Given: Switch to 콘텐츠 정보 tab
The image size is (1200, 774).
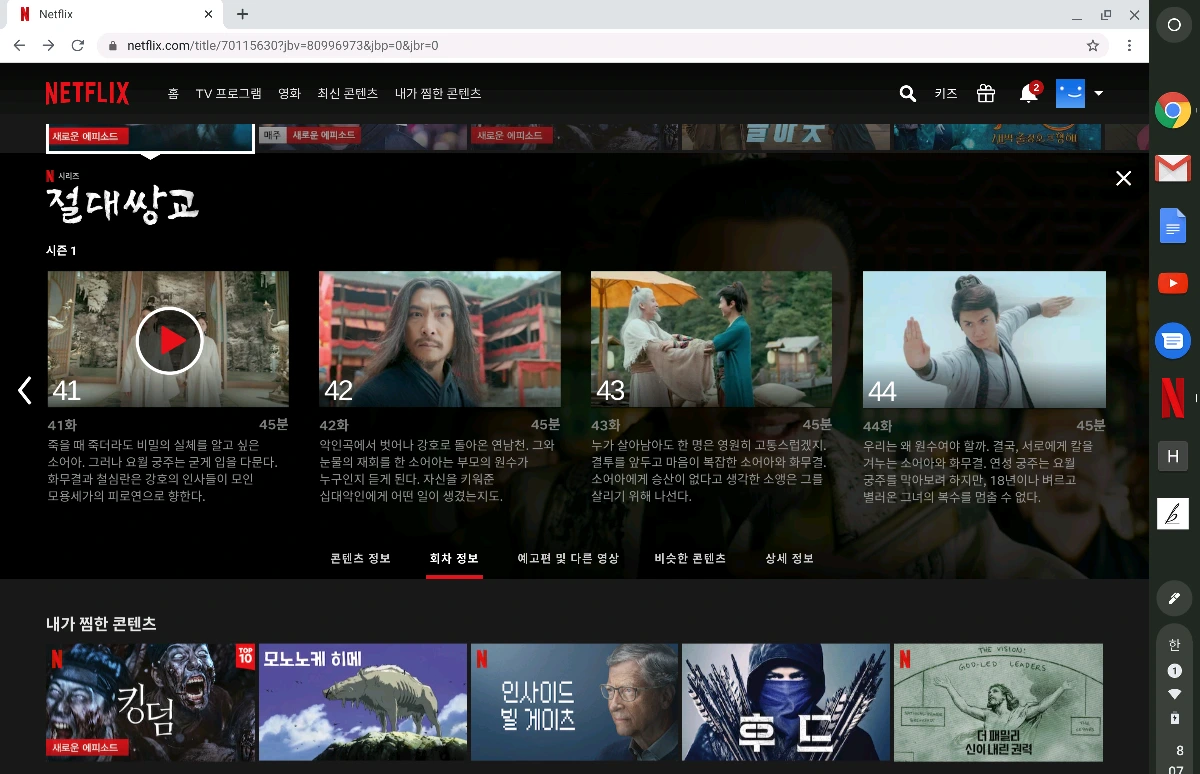Looking at the screenshot, I should pyautogui.click(x=360, y=558).
